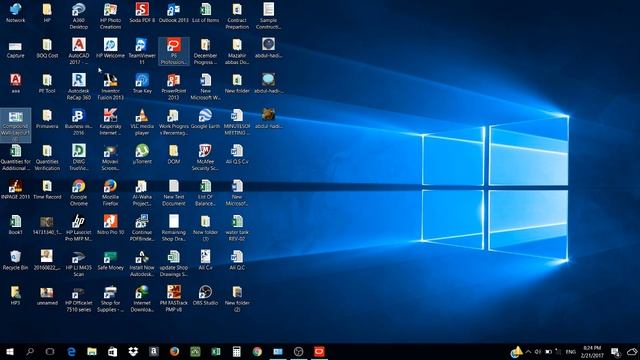Open Dropbox from the taskbar

(x=133, y=351)
